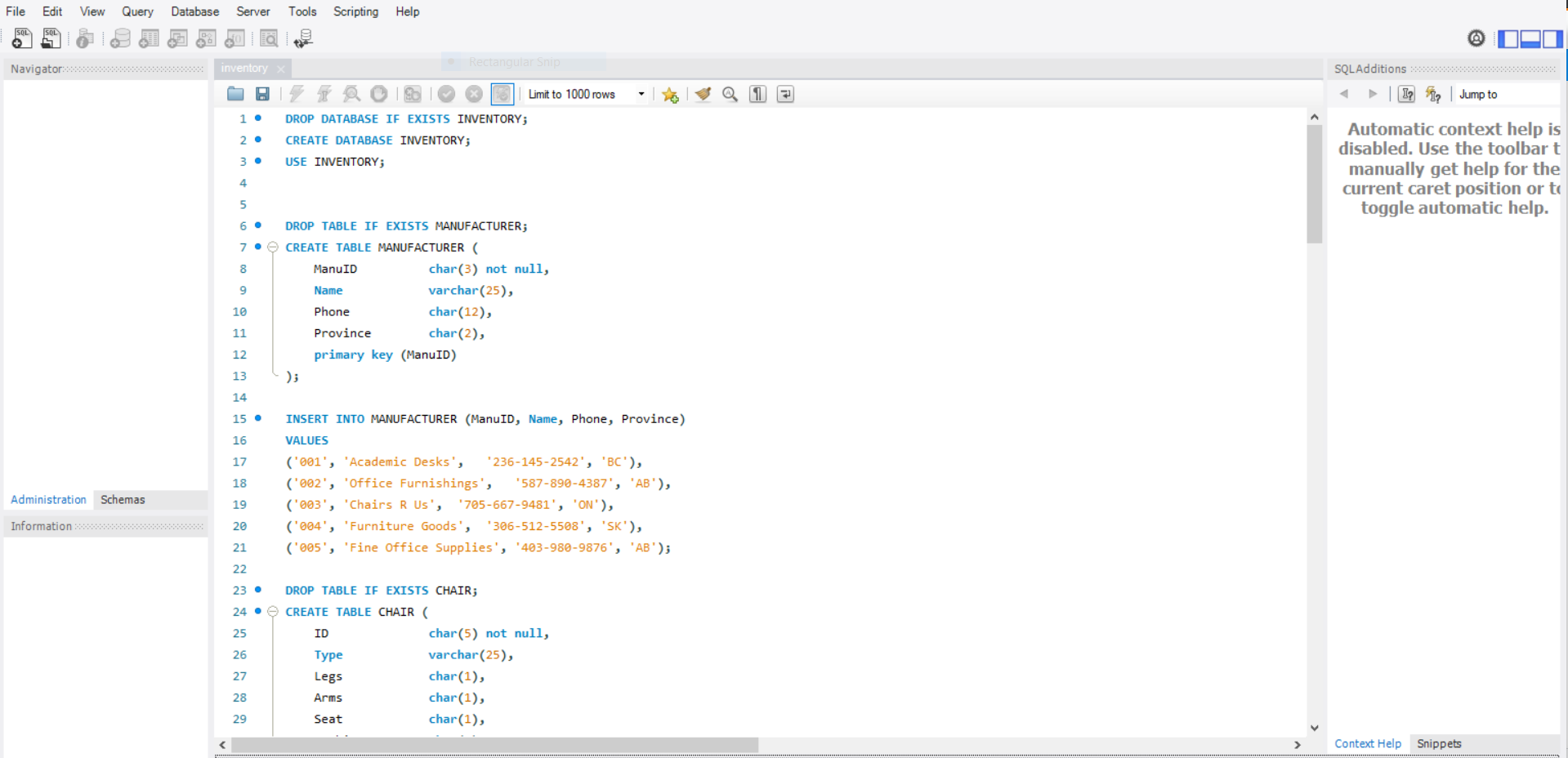
Task: Close the inventory tab
Action: pyautogui.click(x=281, y=69)
